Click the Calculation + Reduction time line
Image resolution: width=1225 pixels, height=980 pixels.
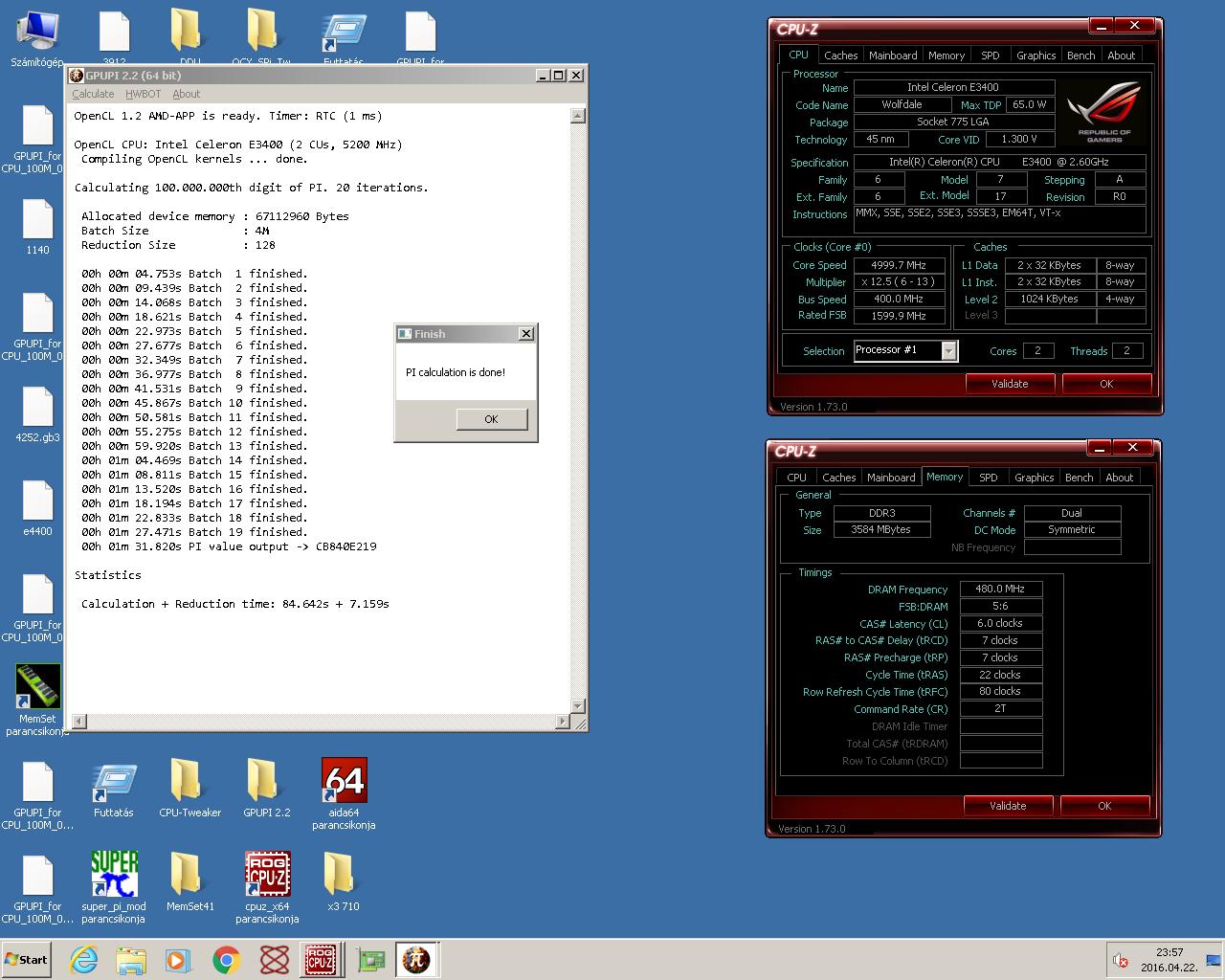234,604
